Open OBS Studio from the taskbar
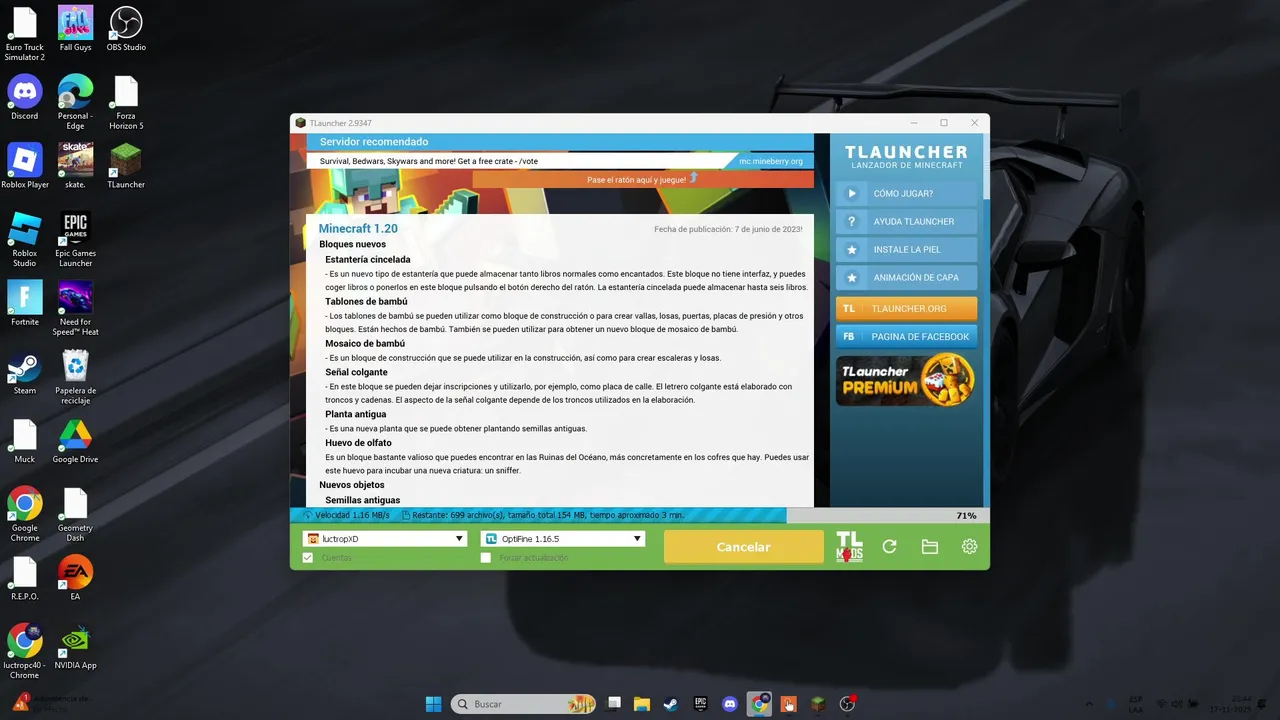The image size is (1280, 720). coord(847,704)
